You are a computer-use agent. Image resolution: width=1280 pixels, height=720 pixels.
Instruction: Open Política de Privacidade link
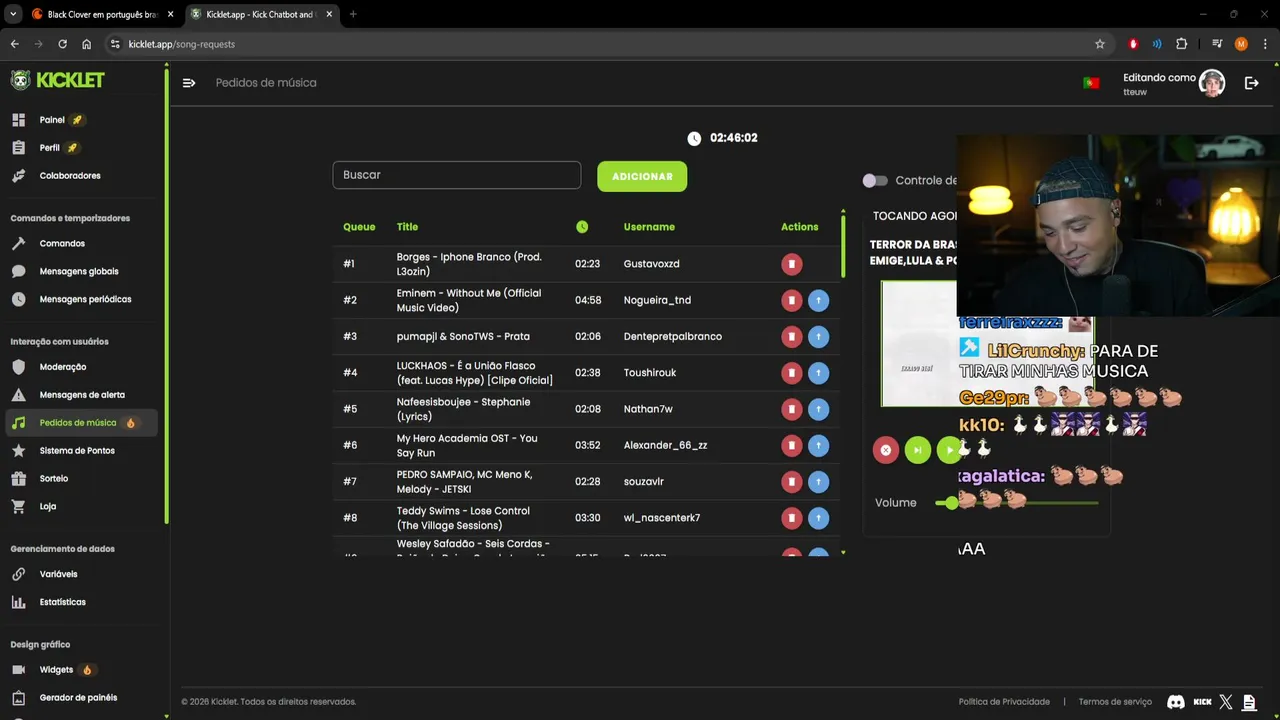[x=1004, y=702]
